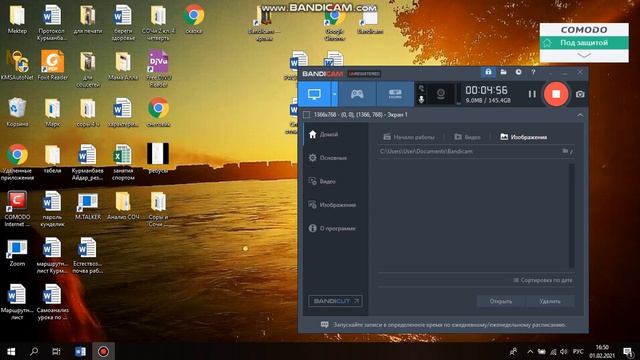Viewport: 640px width, 360px height.
Task: Open output folder icon in Bandicam title bar
Action: click(x=503, y=72)
